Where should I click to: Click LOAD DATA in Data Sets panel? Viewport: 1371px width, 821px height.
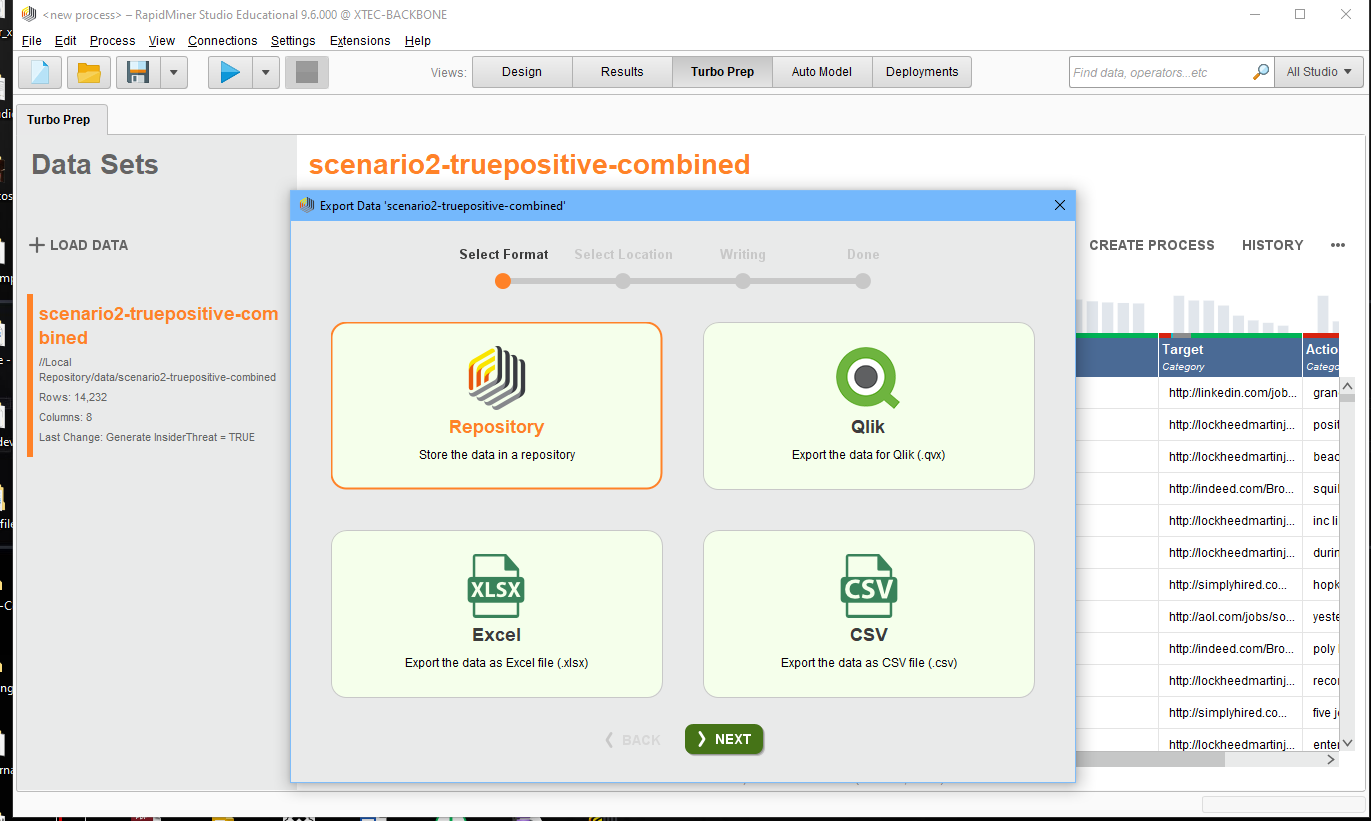click(x=78, y=245)
